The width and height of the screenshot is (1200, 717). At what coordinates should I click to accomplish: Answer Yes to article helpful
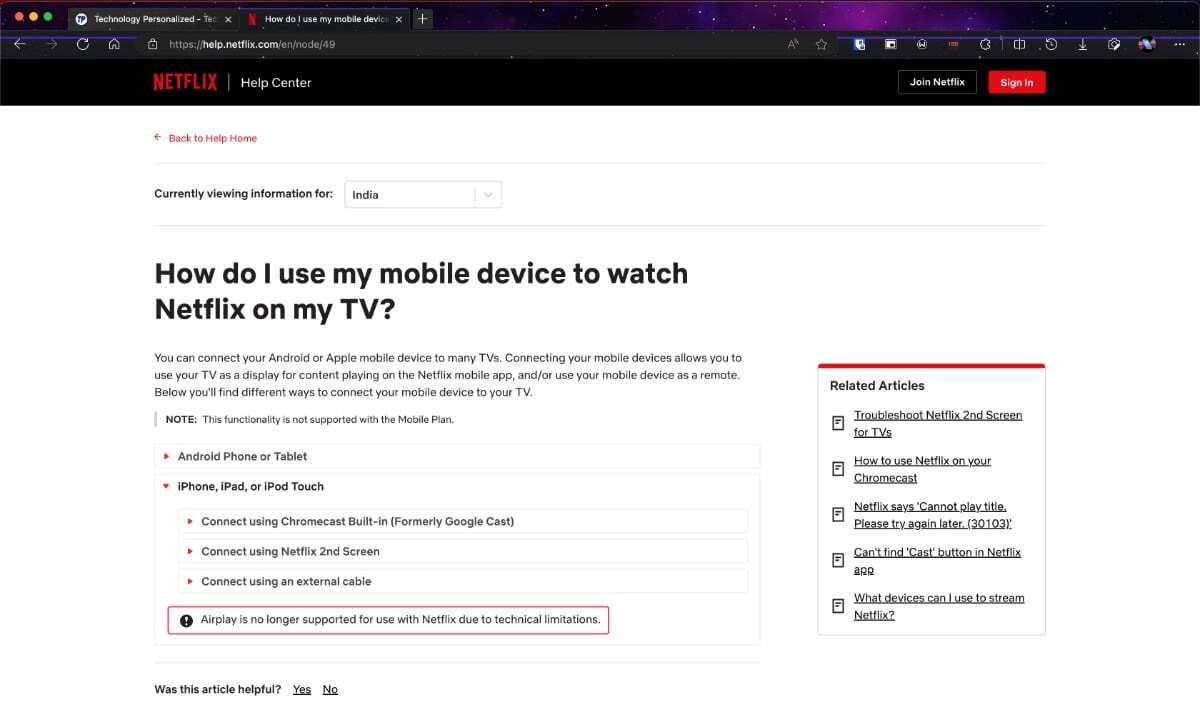(x=302, y=690)
